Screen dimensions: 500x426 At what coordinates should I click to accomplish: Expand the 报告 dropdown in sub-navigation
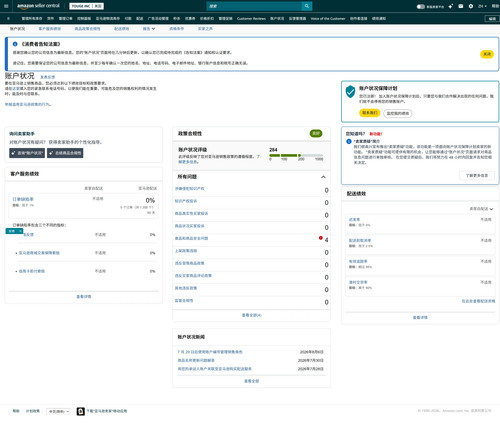pos(149,29)
